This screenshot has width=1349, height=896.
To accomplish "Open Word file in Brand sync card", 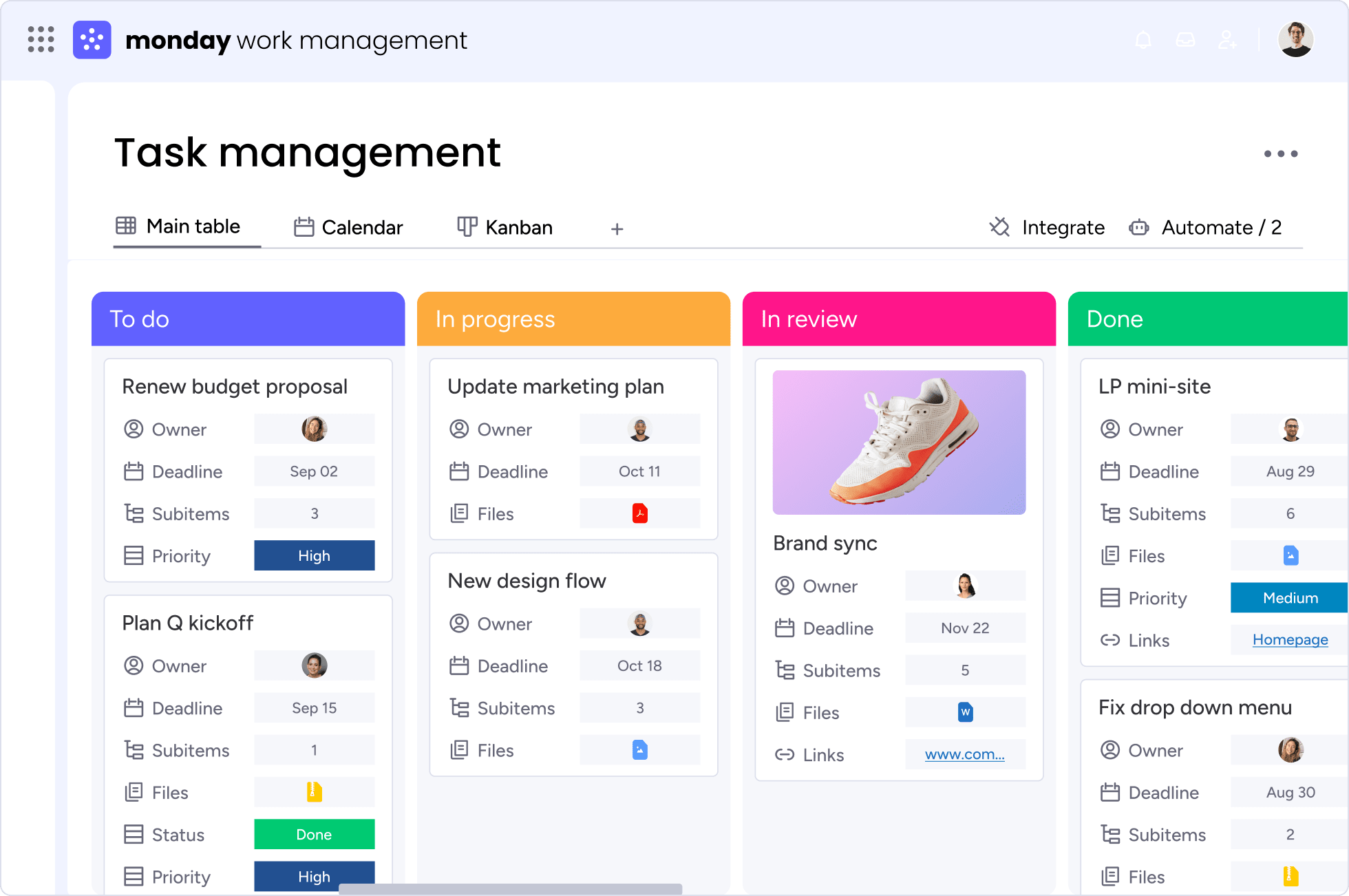I will [x=966, y=712].
